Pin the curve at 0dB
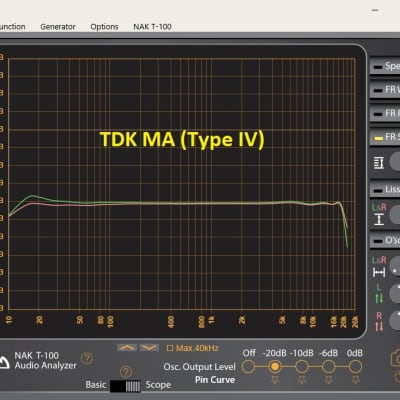400x400 pixels. click(x=355, y=380)
